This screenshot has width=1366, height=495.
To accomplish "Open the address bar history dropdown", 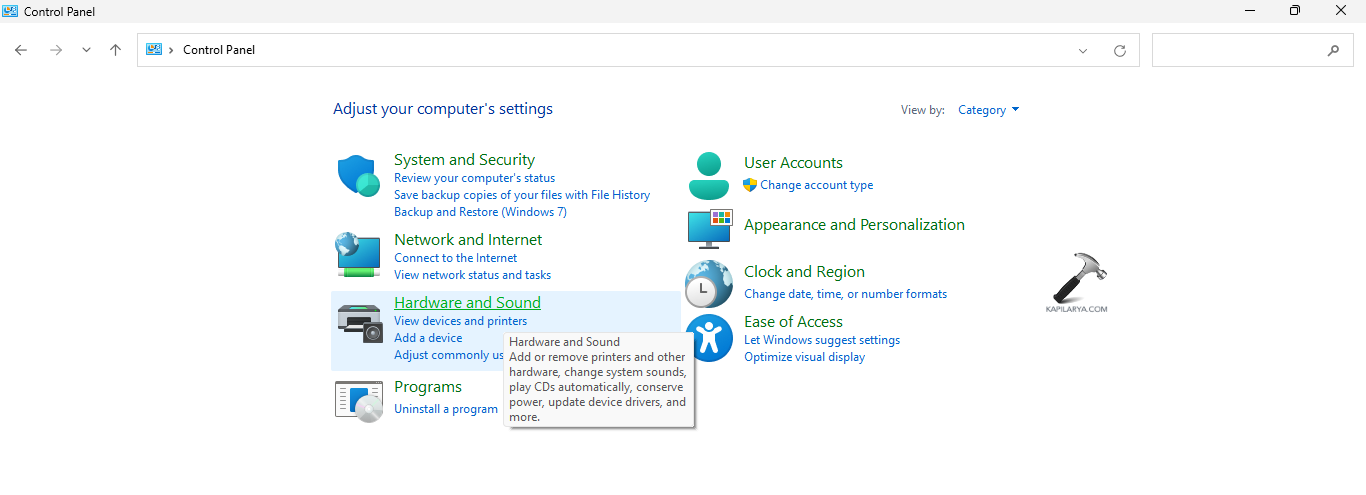I will (x=1083, y=50).
